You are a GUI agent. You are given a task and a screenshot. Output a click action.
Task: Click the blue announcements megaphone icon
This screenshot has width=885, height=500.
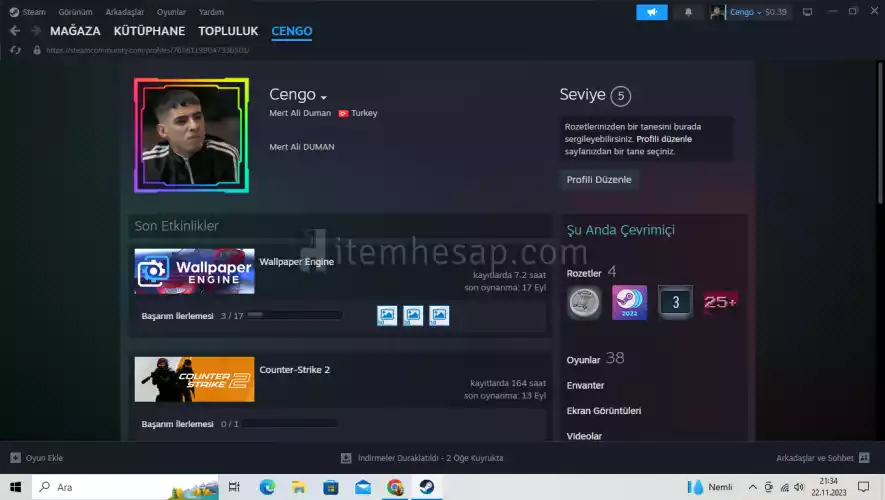pyautogui.click(x=651, y=12)
